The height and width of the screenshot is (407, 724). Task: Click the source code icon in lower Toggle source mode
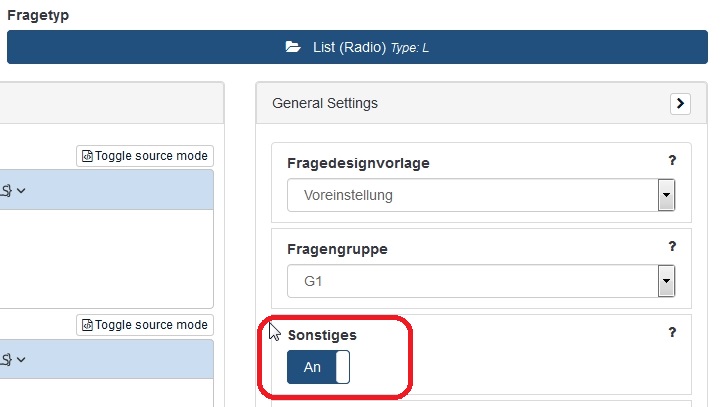(87, 325)
